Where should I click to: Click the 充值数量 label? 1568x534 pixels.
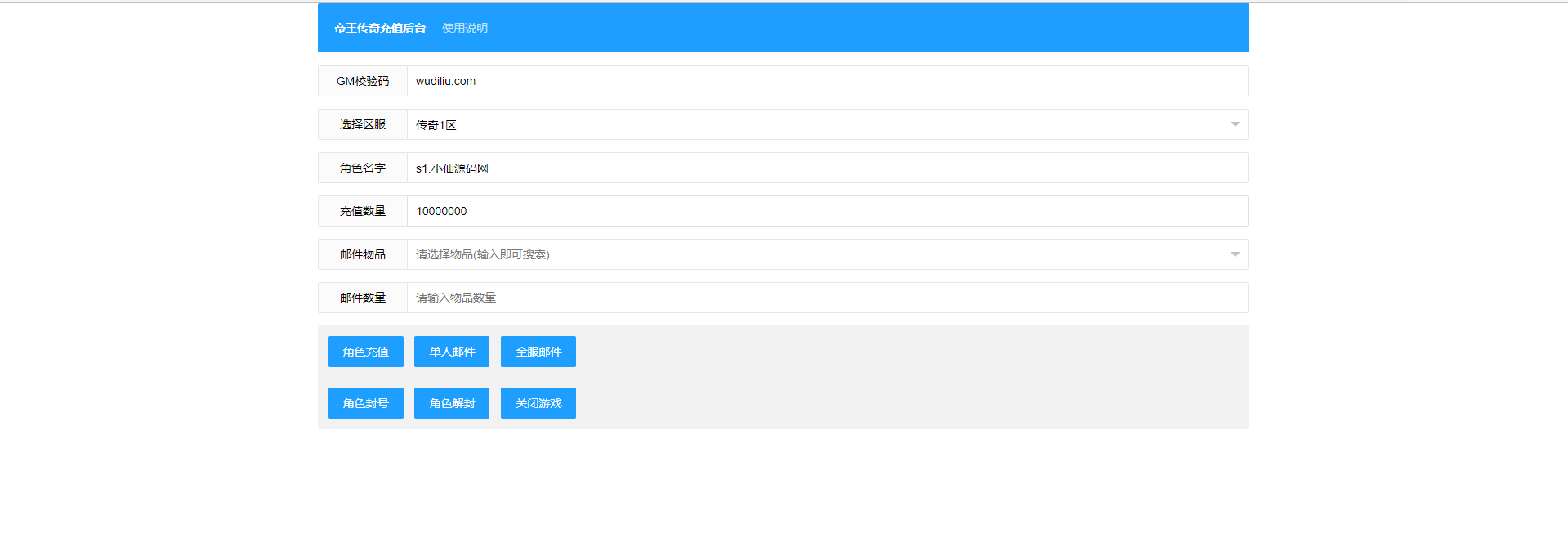[x=363, y=211]
